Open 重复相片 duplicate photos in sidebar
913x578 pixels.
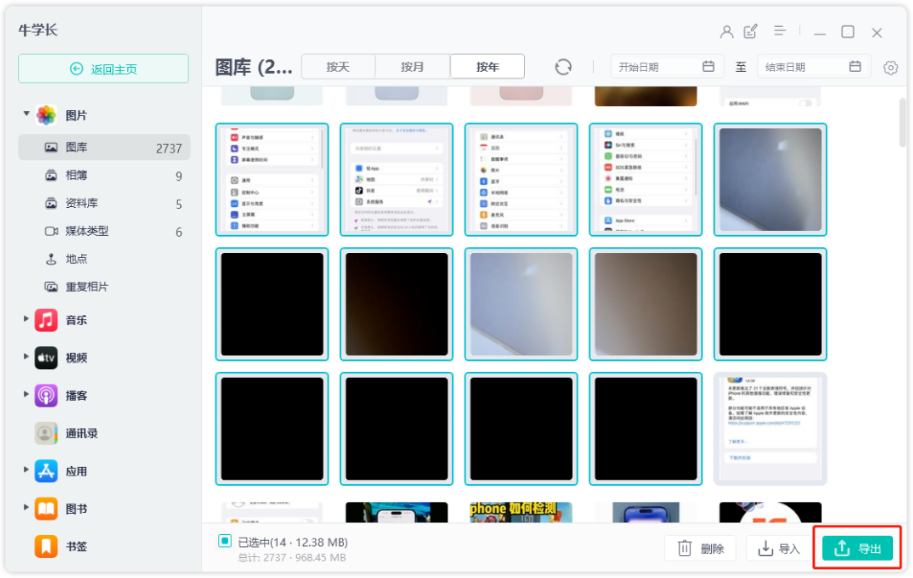(x=104, y=287)
